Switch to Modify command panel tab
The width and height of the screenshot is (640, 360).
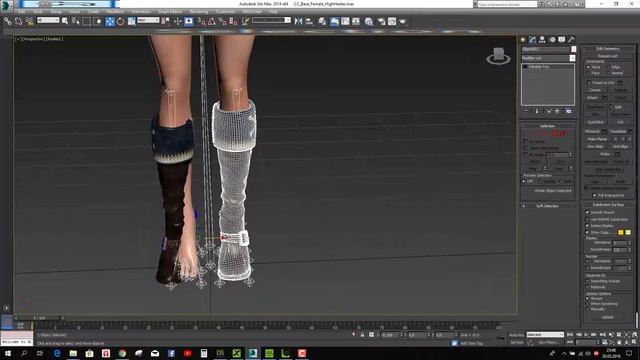[533, 40]
